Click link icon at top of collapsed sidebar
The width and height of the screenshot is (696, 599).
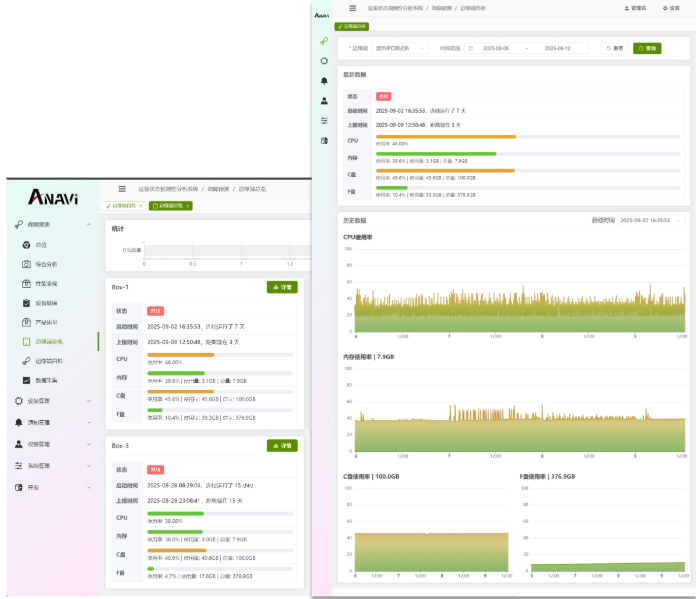point(324,41)
